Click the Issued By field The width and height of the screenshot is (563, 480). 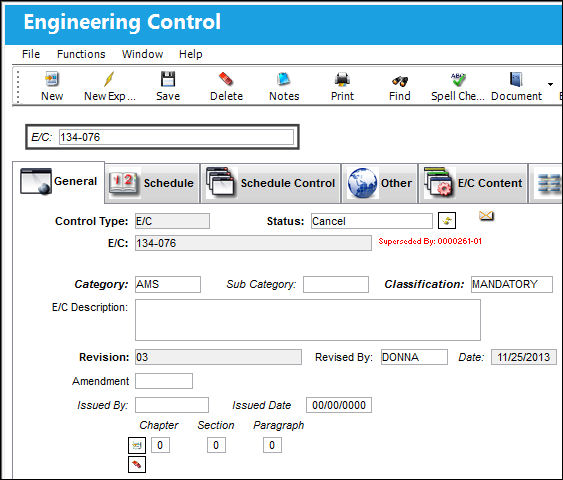172,405
